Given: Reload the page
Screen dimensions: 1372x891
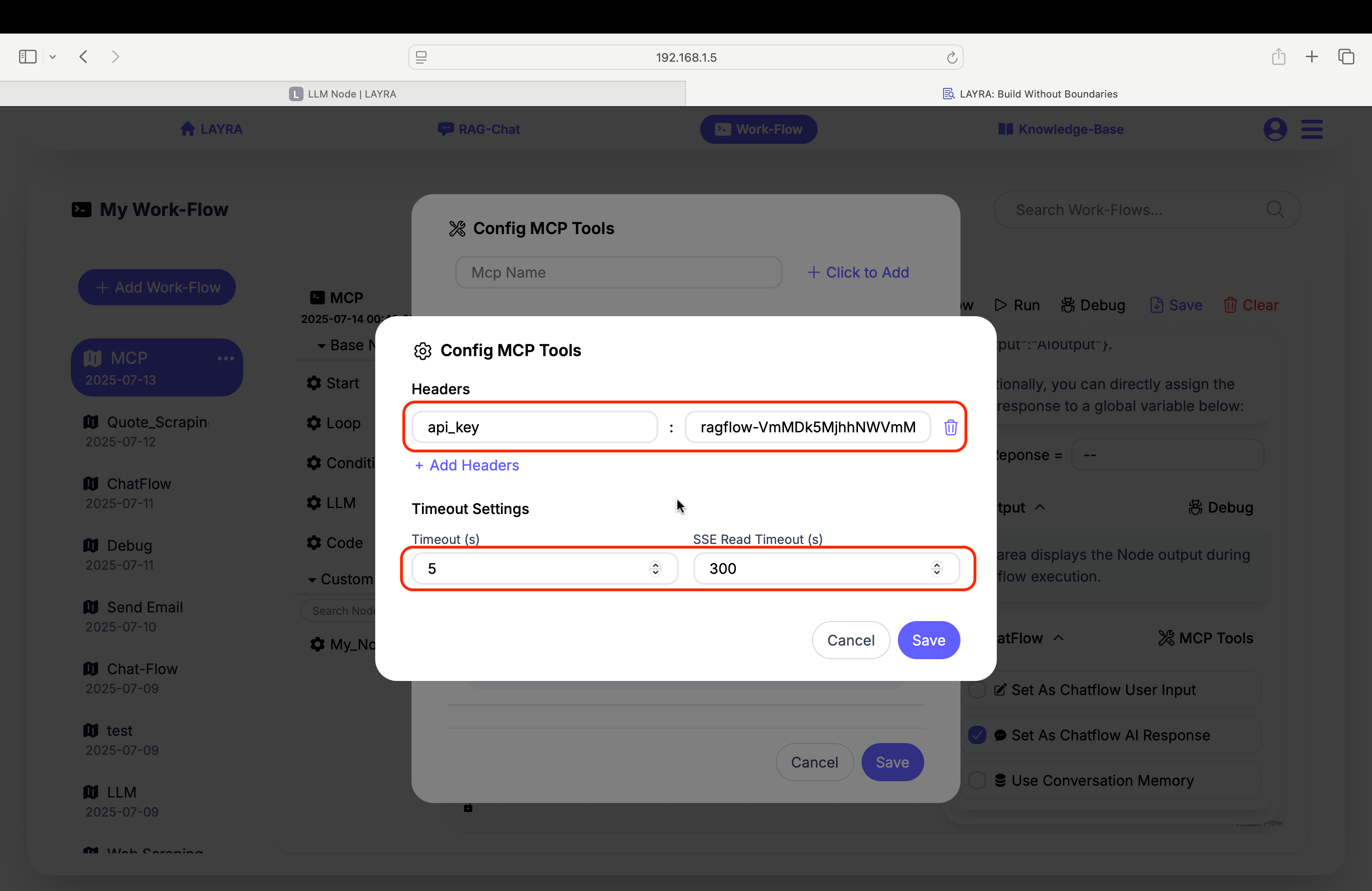Looking at the screenshot, I should pyautogui.click(x=952, y=57).
